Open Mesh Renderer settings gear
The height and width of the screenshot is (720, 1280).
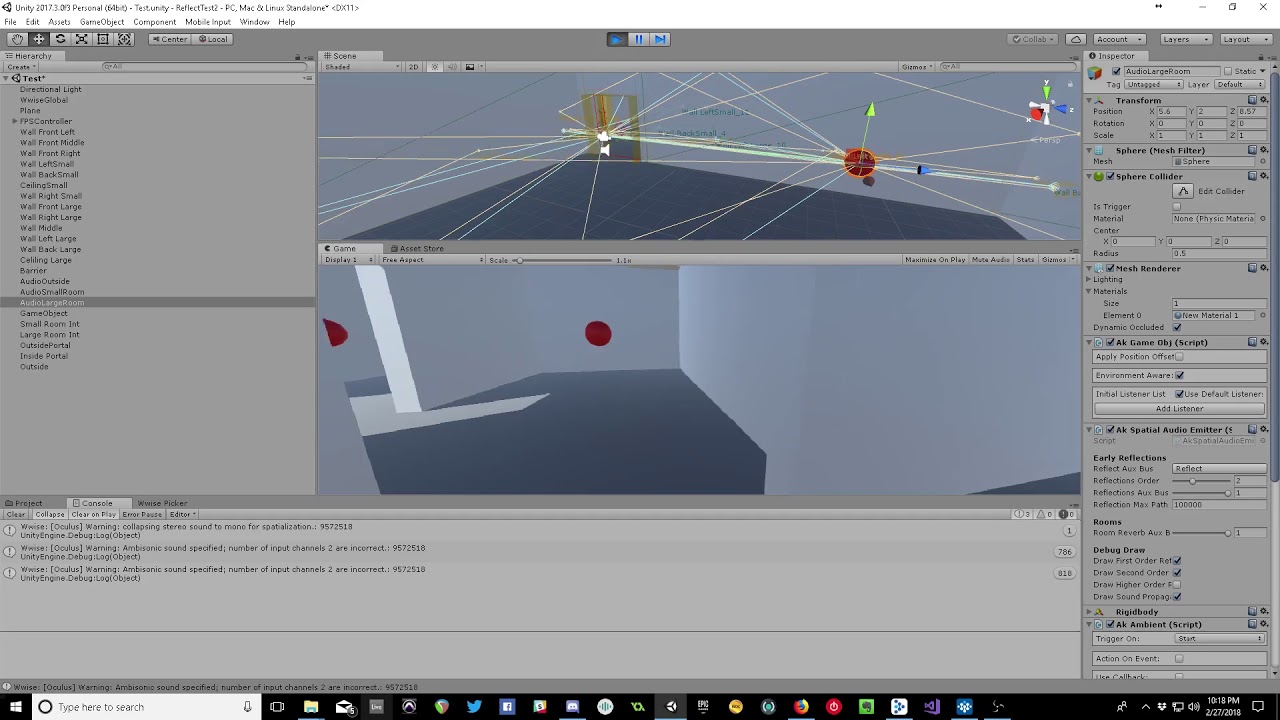coord(1264,268)
